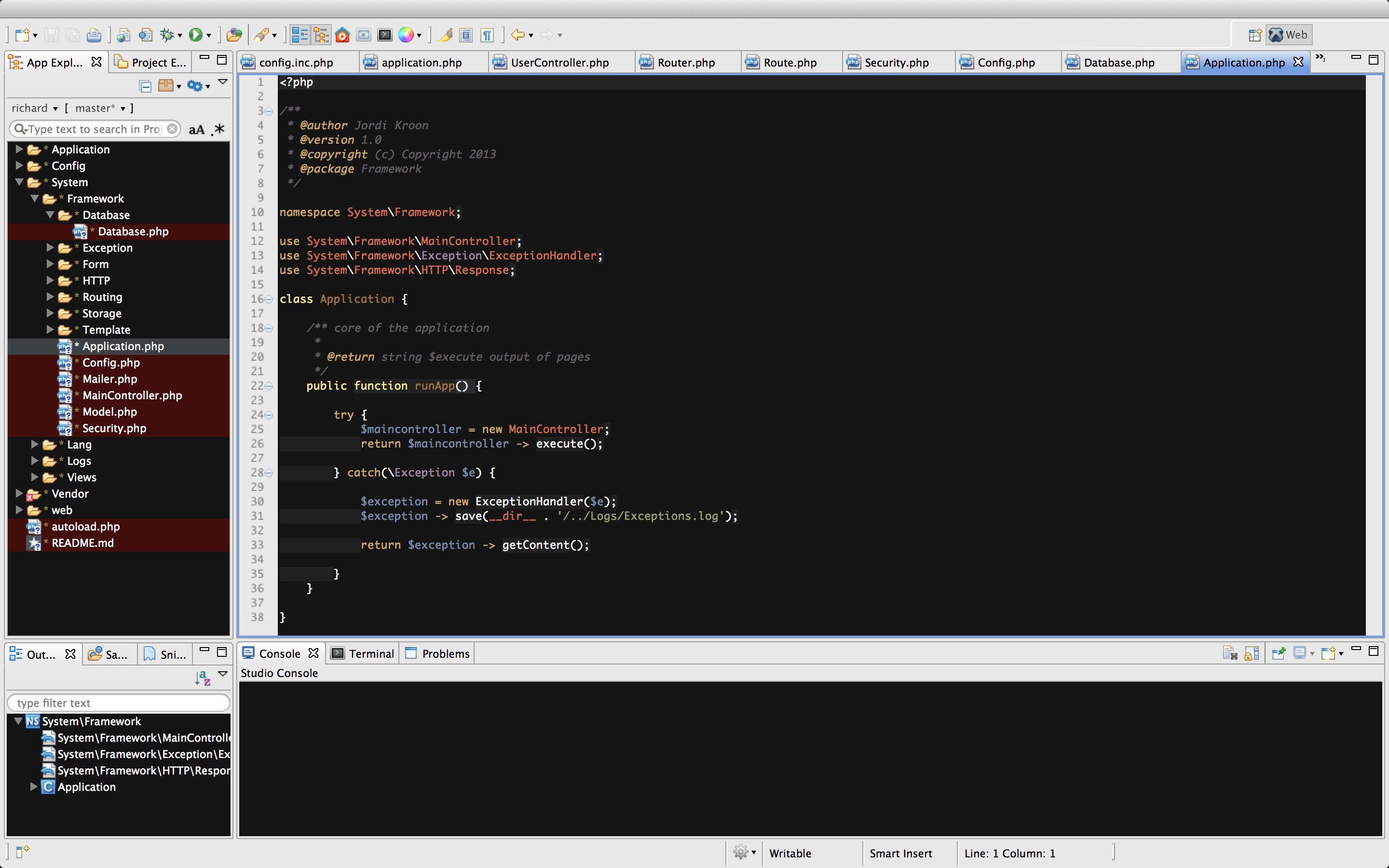1389x868 pixels.
Task: Click Collapse All in App Explorer
Action: 146,86
